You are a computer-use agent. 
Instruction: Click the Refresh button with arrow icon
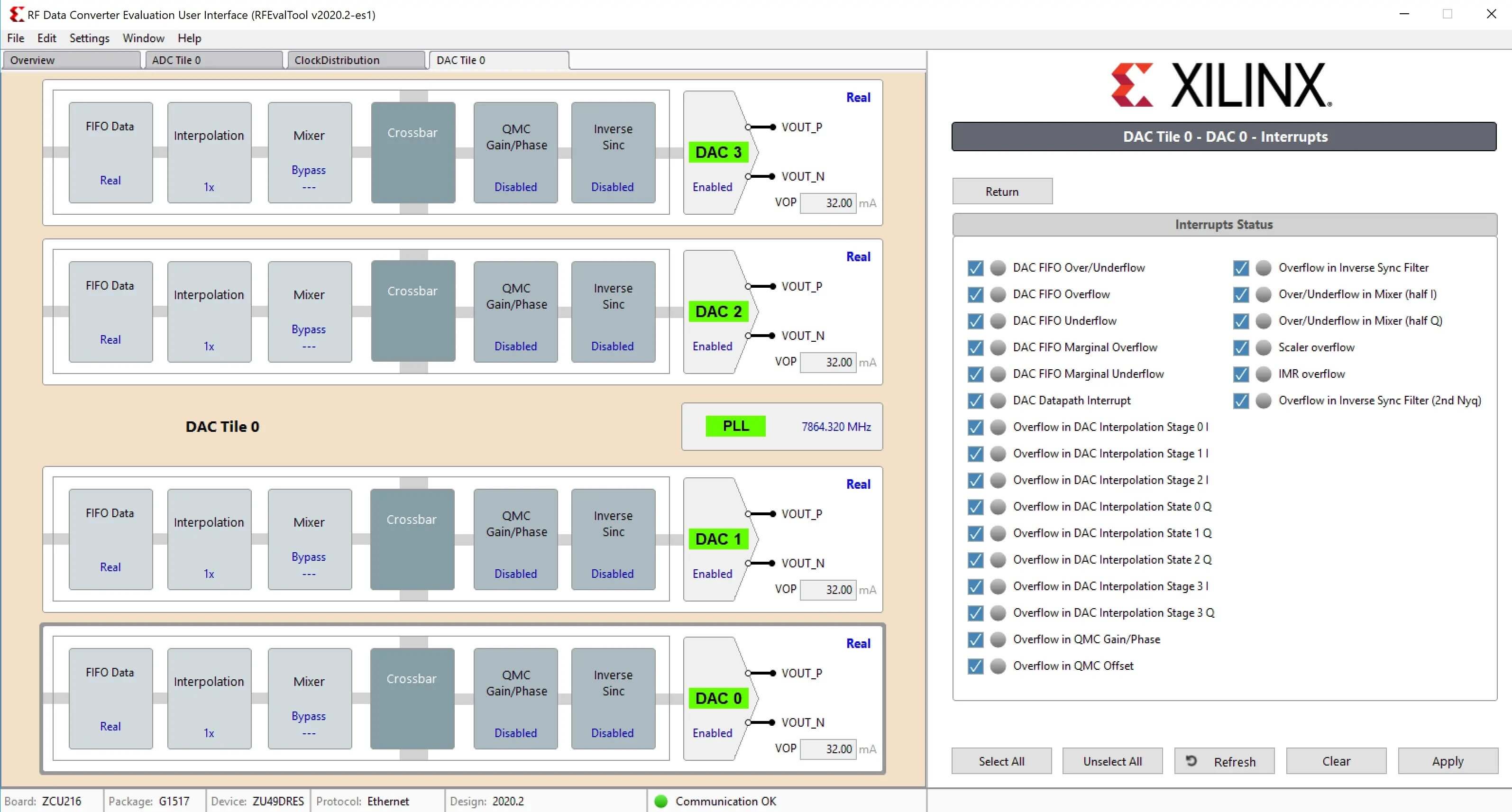1224,761
